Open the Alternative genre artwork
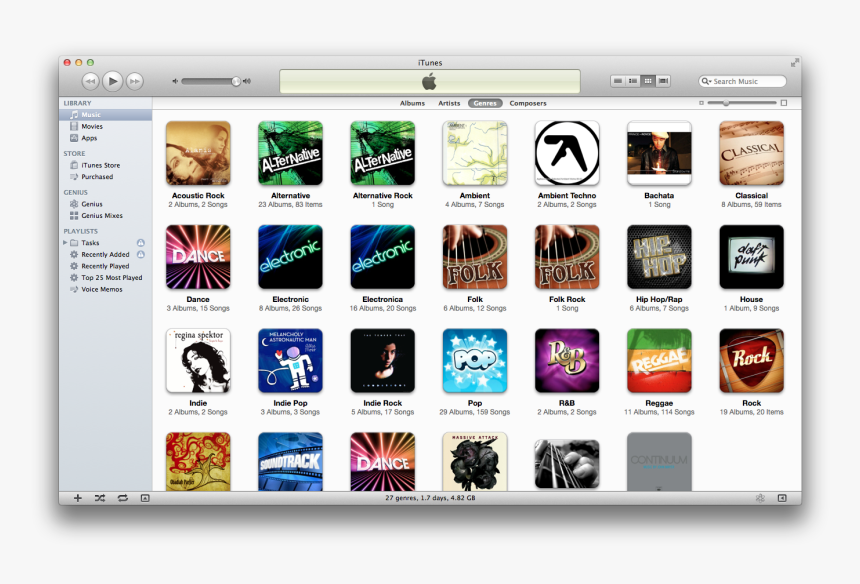The image size is (860, 584). pyautogui.click(x=290, y=153)
